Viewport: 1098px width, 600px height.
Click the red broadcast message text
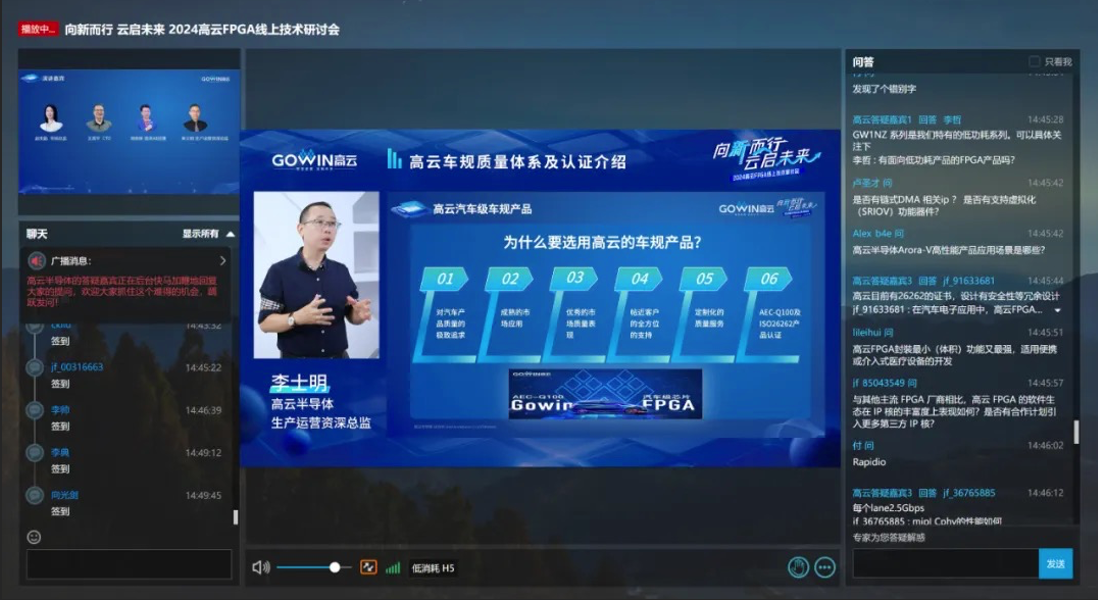(x=122, y=291)
